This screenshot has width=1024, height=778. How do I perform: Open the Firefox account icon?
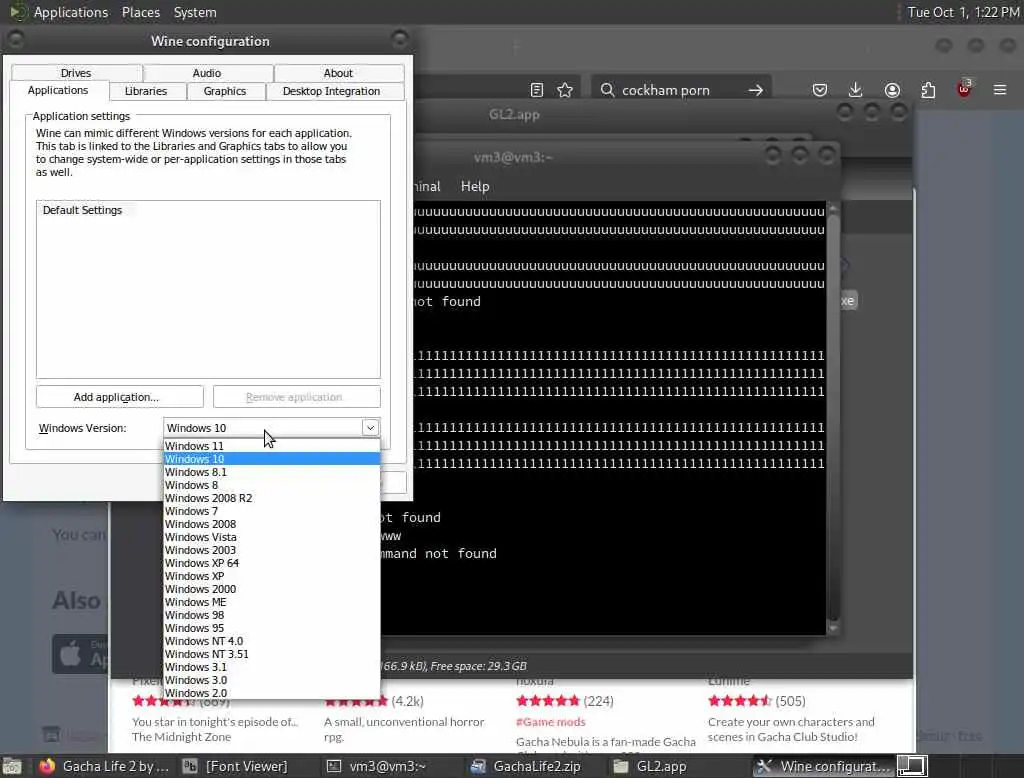[x=892, y=90]
